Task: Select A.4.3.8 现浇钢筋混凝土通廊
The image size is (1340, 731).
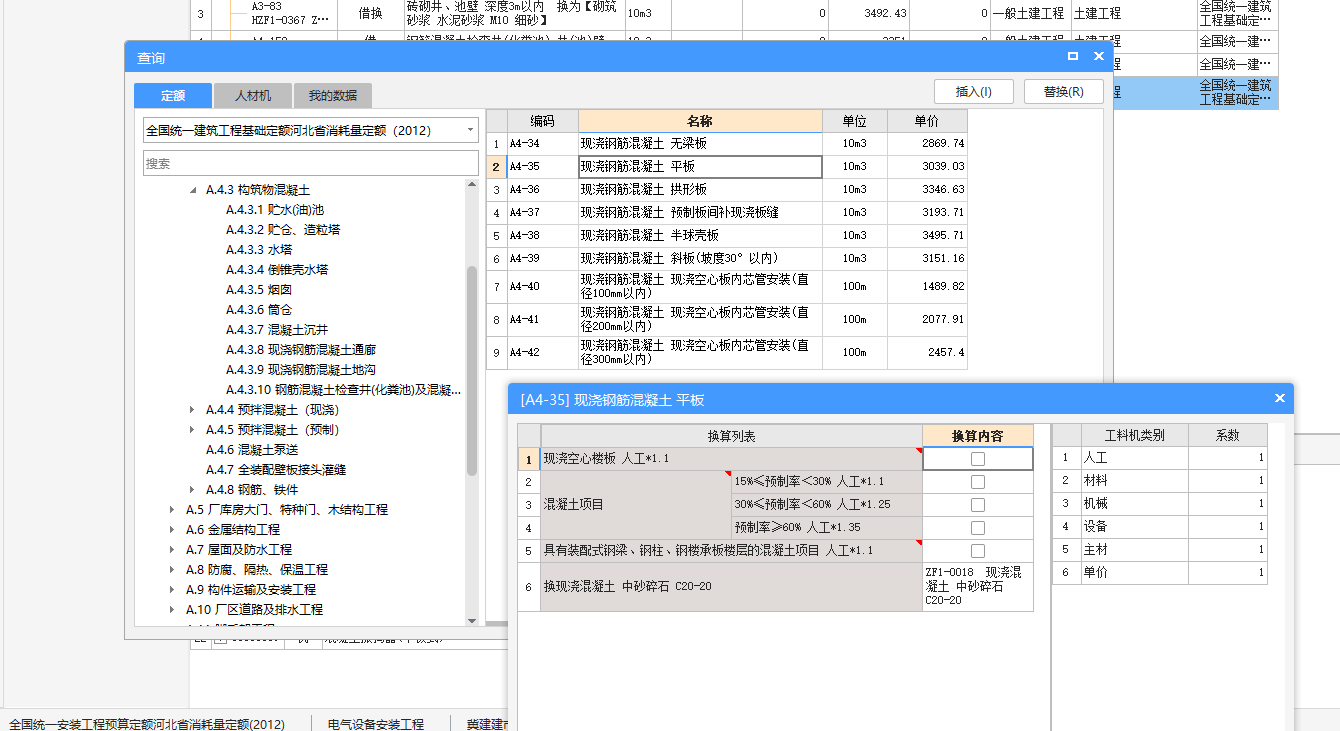Action: click(x=301, y=350)
